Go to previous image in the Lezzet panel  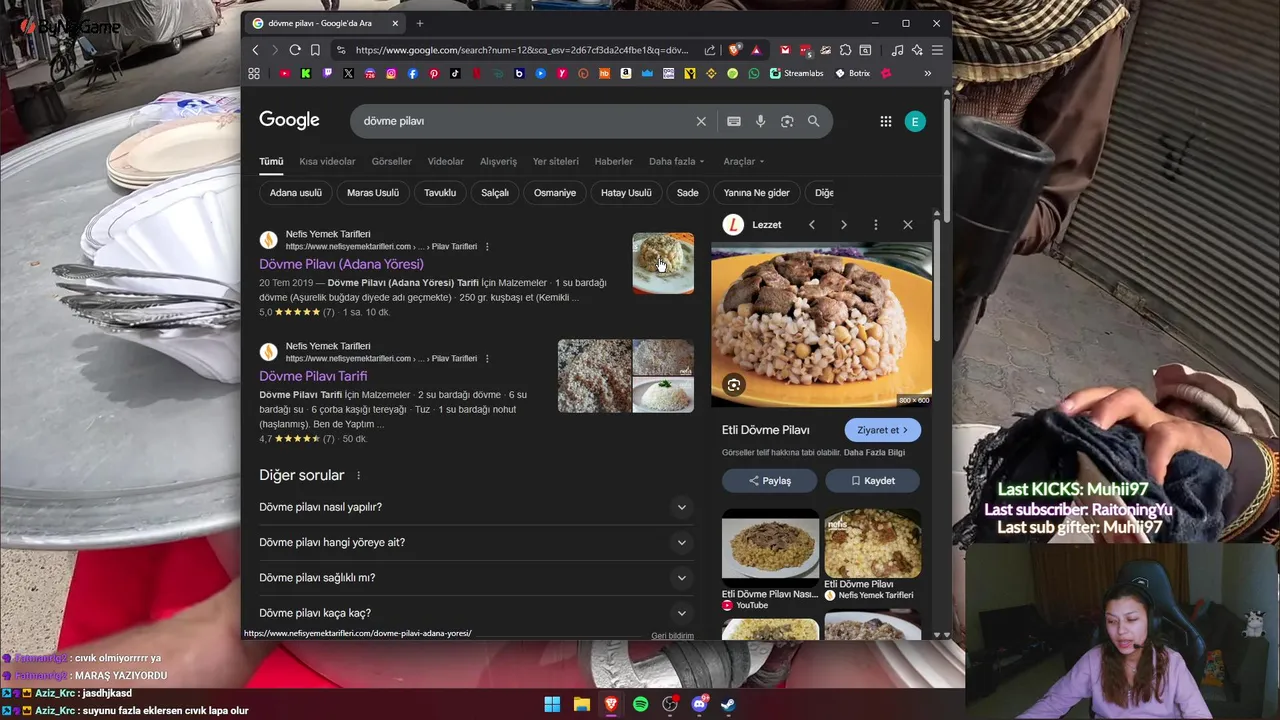click(812, 225)
